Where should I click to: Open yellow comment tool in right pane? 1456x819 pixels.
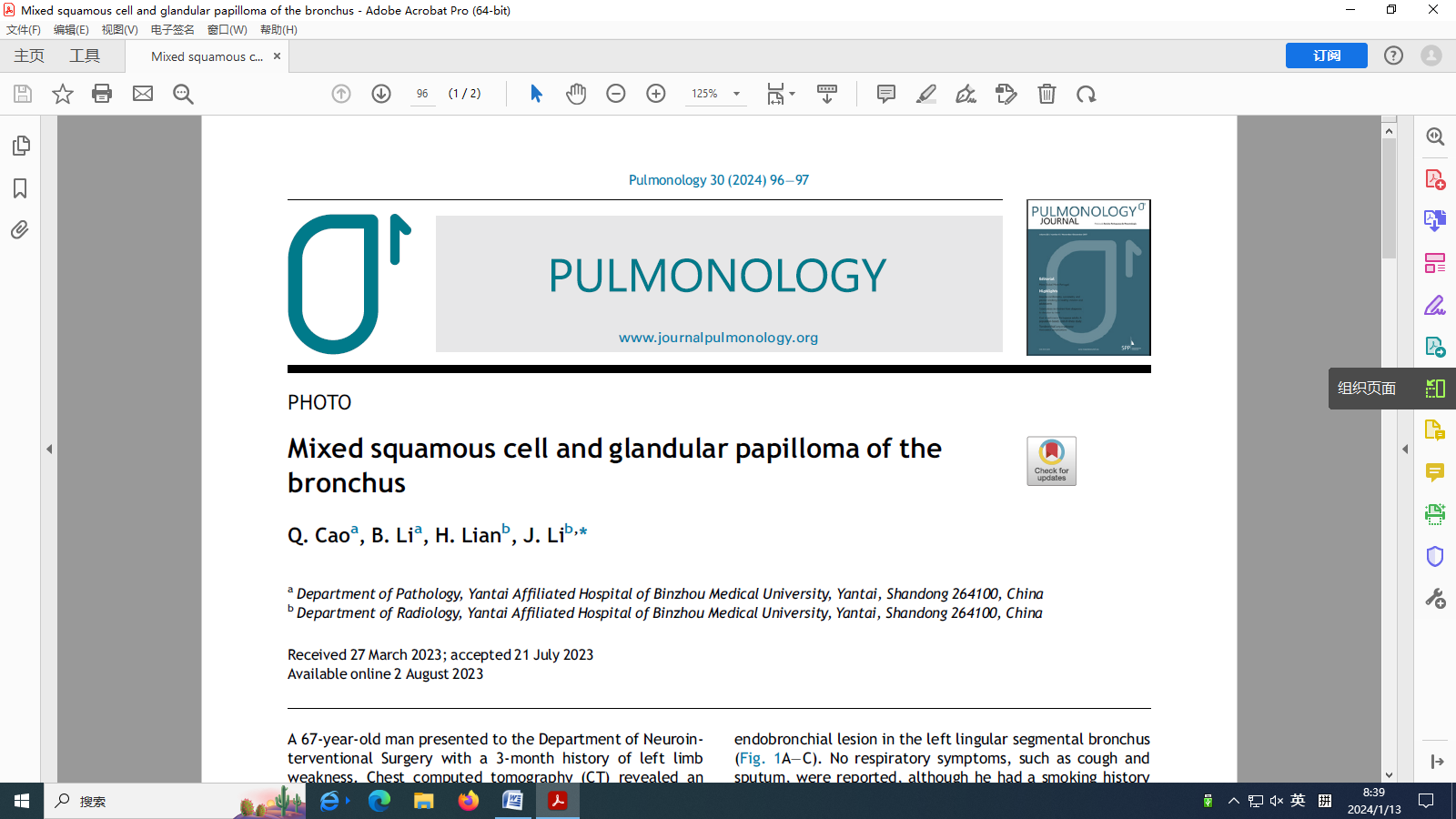(x=1435, y=472)
